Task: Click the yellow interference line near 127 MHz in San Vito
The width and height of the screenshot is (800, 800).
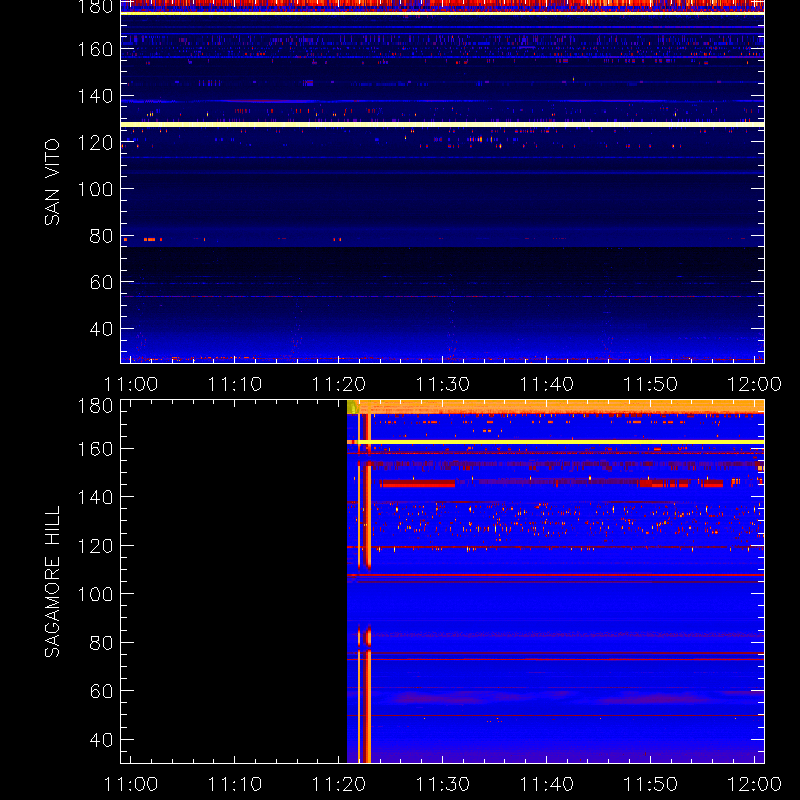Action: coord(442,124)
